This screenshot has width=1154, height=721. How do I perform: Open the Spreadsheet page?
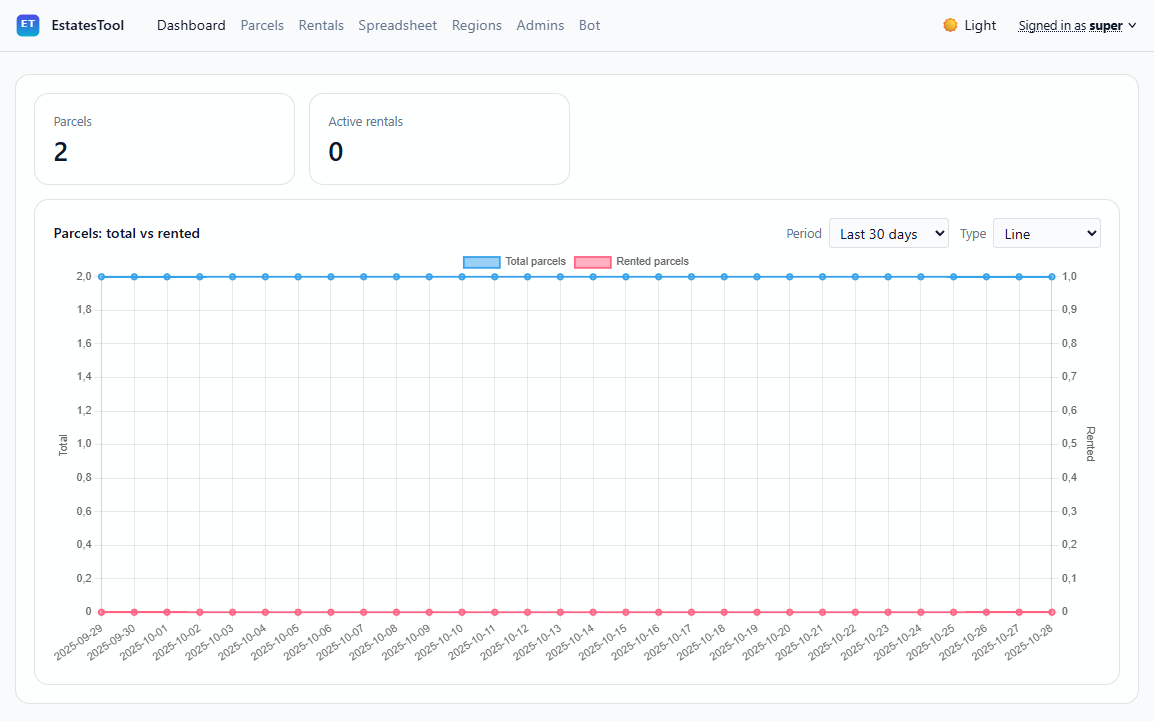[397, 25]
